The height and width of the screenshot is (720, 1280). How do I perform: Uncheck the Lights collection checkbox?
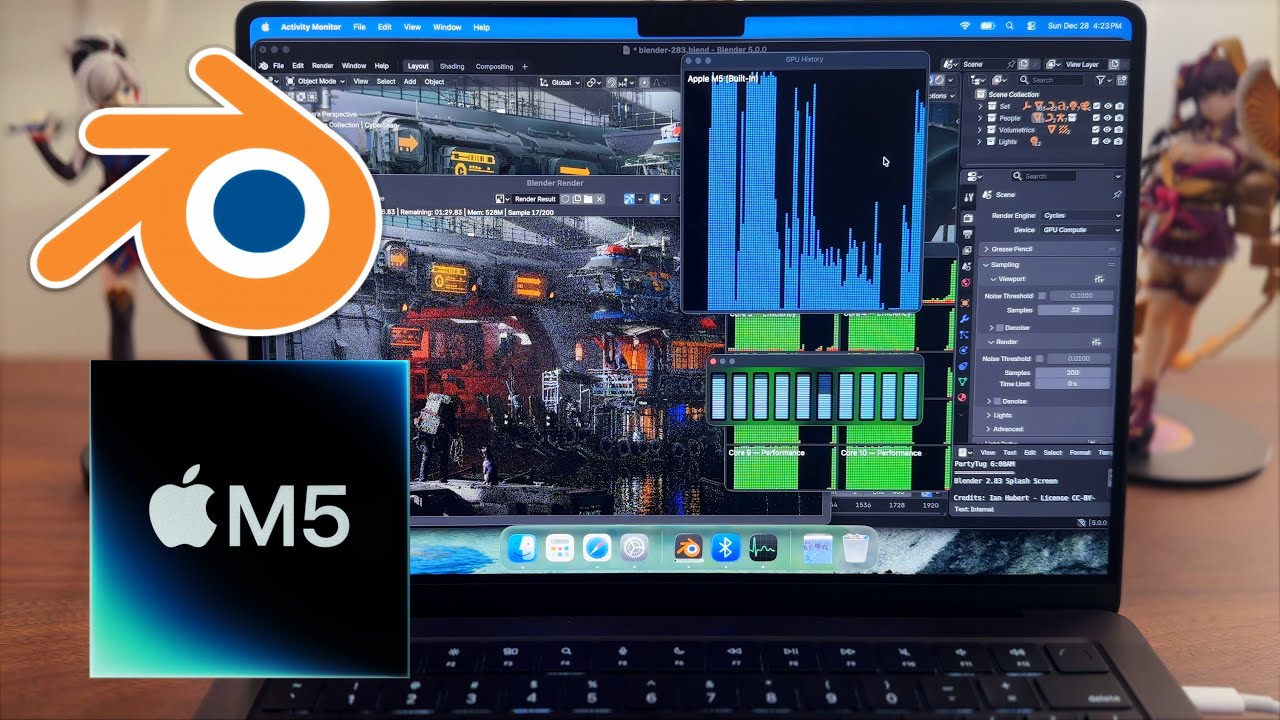pos(1095,141)
